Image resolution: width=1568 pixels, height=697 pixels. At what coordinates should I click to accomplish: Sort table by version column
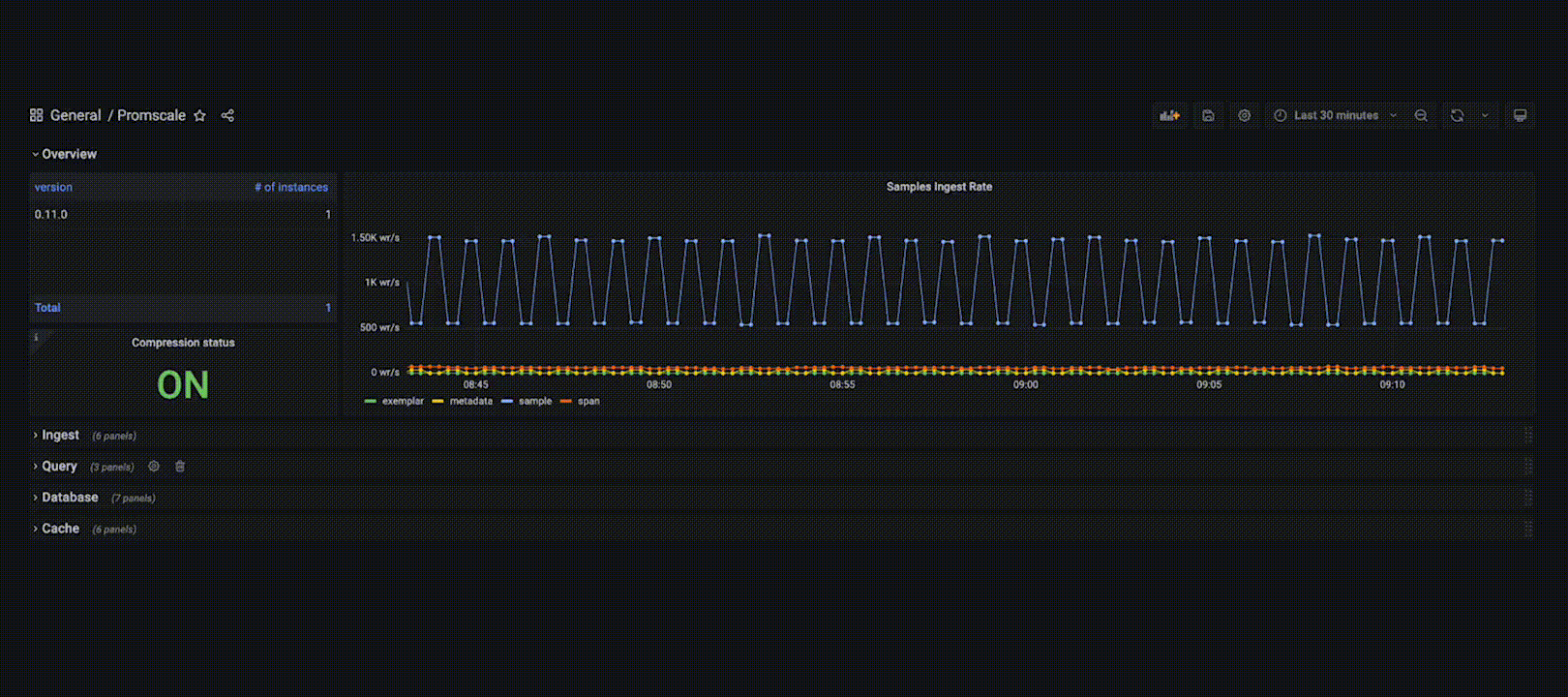coord(53,187)
